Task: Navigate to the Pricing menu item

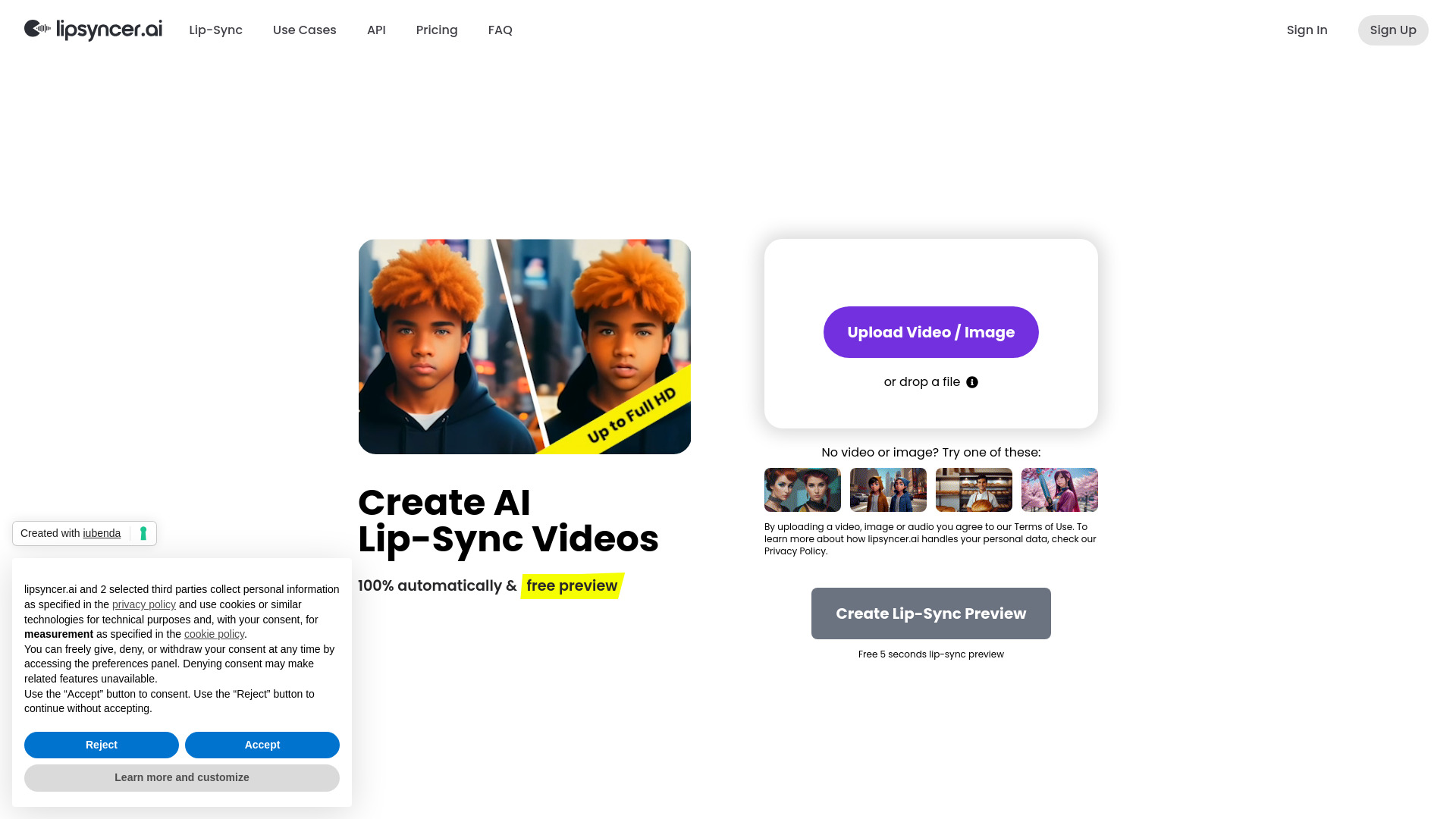Action: [x=436, y=30]
